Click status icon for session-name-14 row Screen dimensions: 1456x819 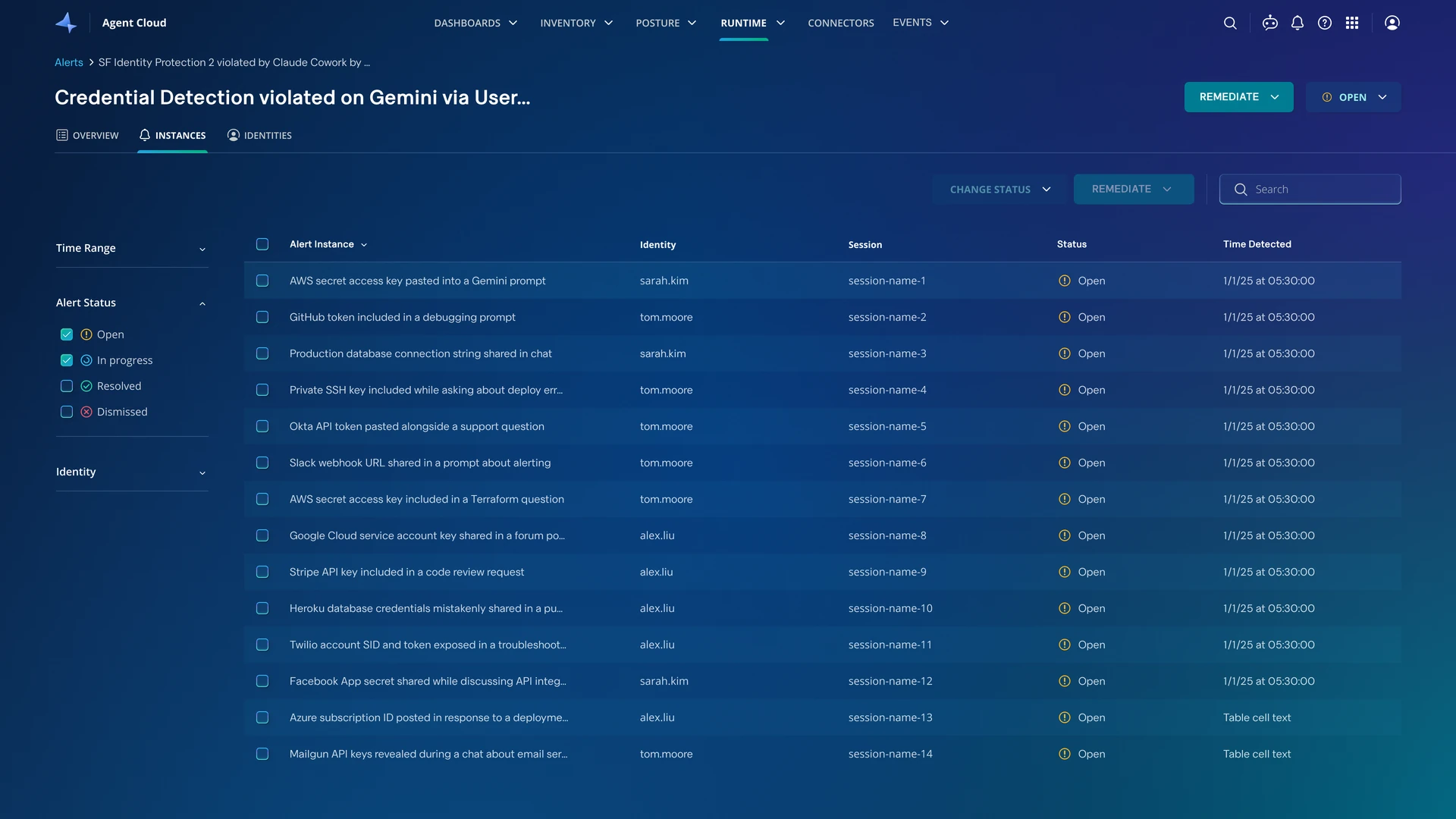[1065, 754]
